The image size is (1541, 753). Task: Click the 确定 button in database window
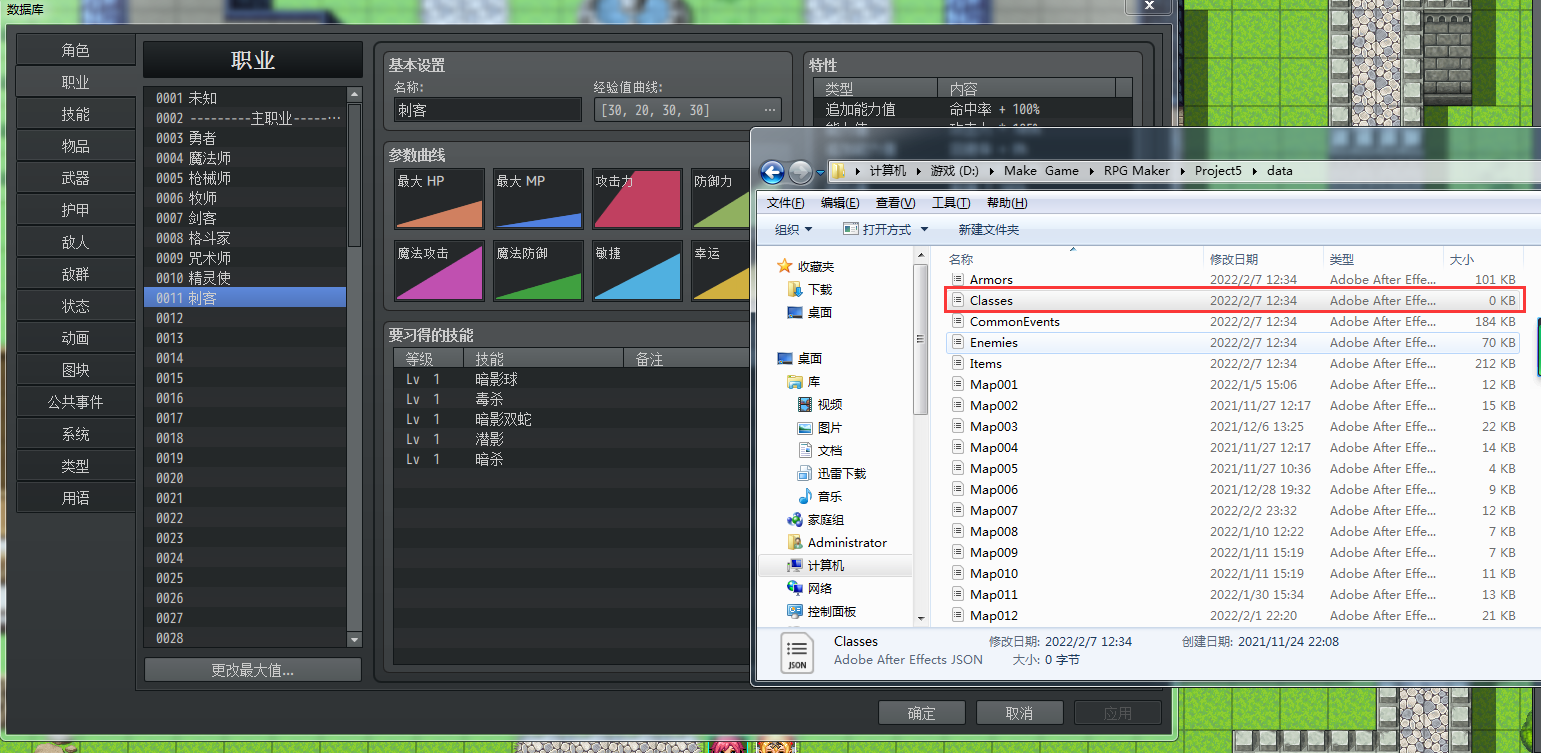click(921, 713)
